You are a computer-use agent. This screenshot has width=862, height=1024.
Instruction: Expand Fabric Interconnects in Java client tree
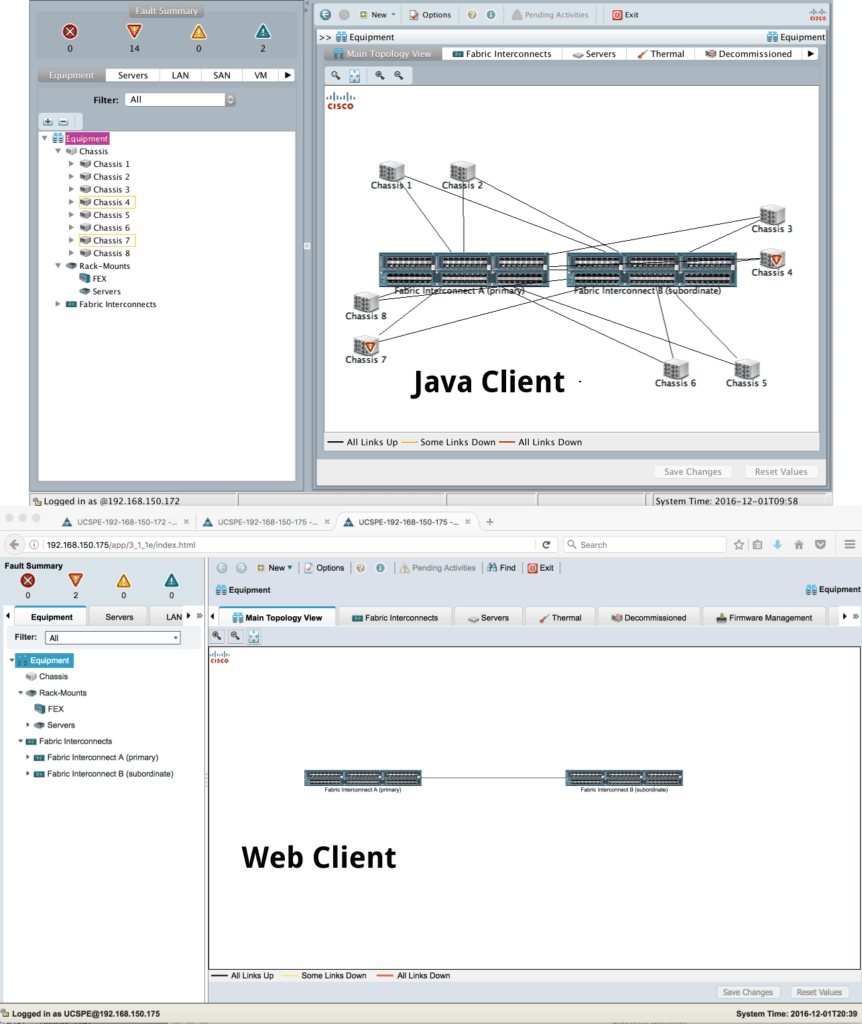click(58, 304)
